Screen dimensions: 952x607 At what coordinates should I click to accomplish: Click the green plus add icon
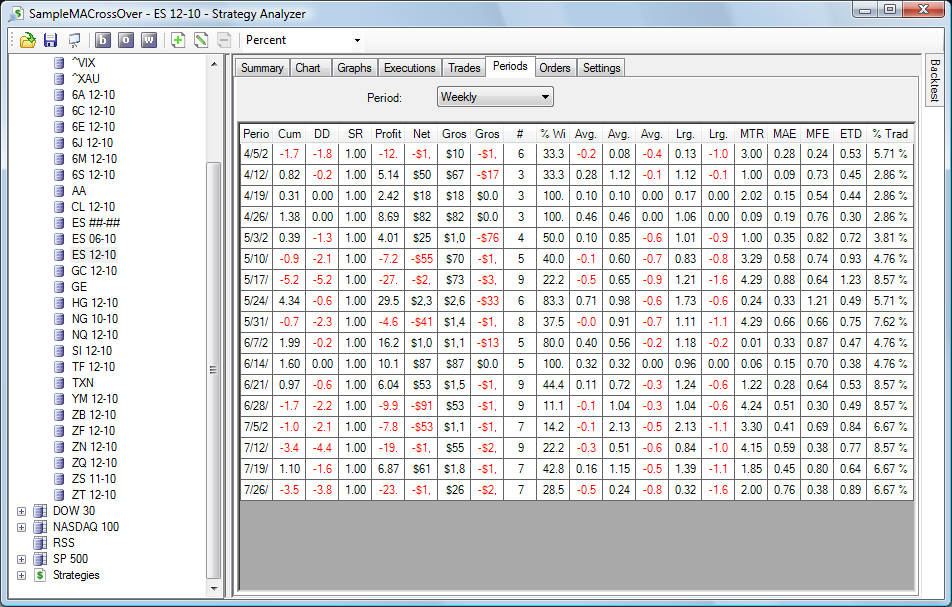point(179,40)
